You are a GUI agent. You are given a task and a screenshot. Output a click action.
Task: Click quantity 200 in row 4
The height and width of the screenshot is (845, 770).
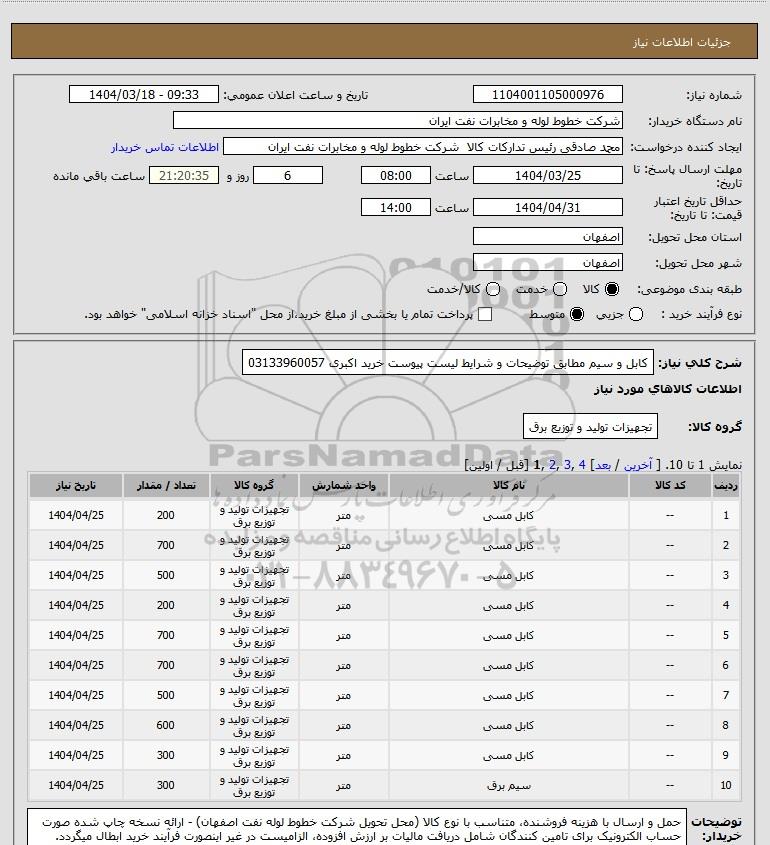point(165,605)
